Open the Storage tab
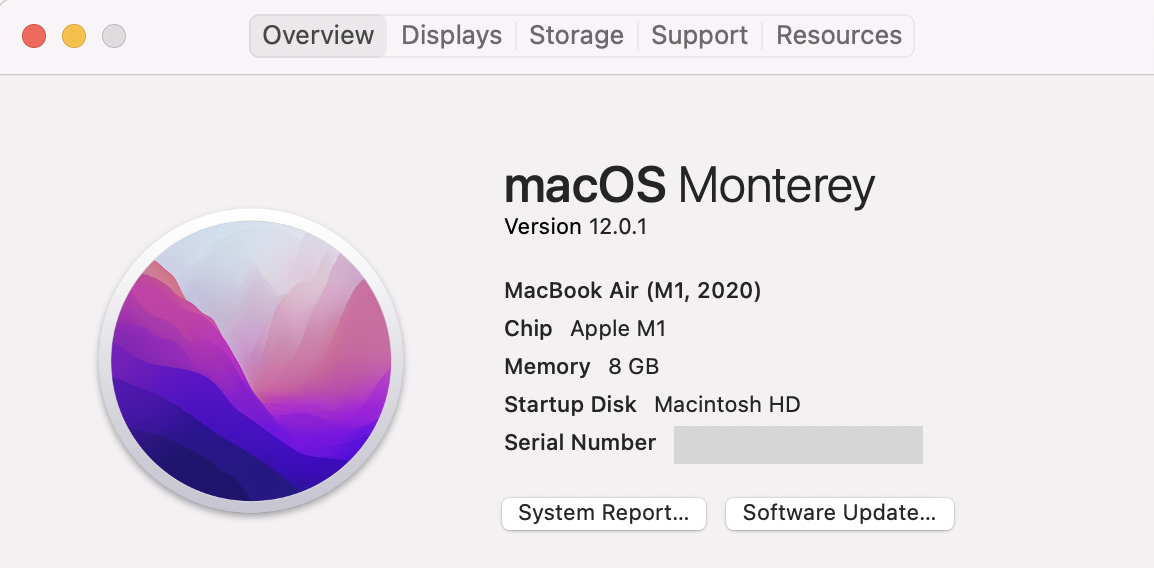Viewport: 1154px width, 568px height. 576,35
